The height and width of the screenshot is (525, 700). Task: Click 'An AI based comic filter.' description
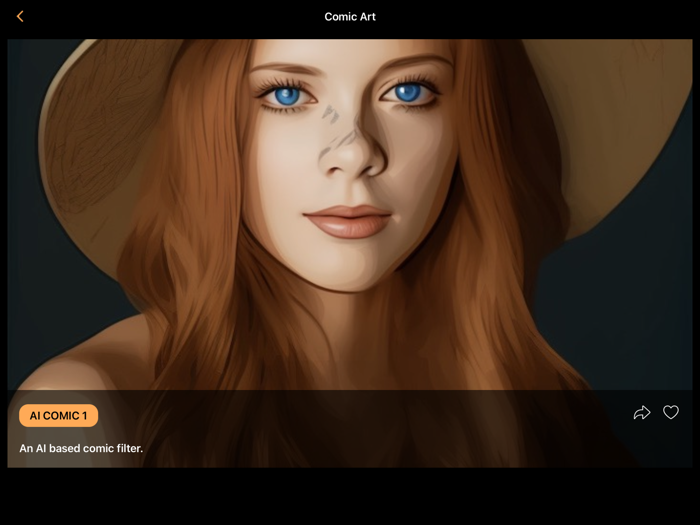tap(81, 448)
